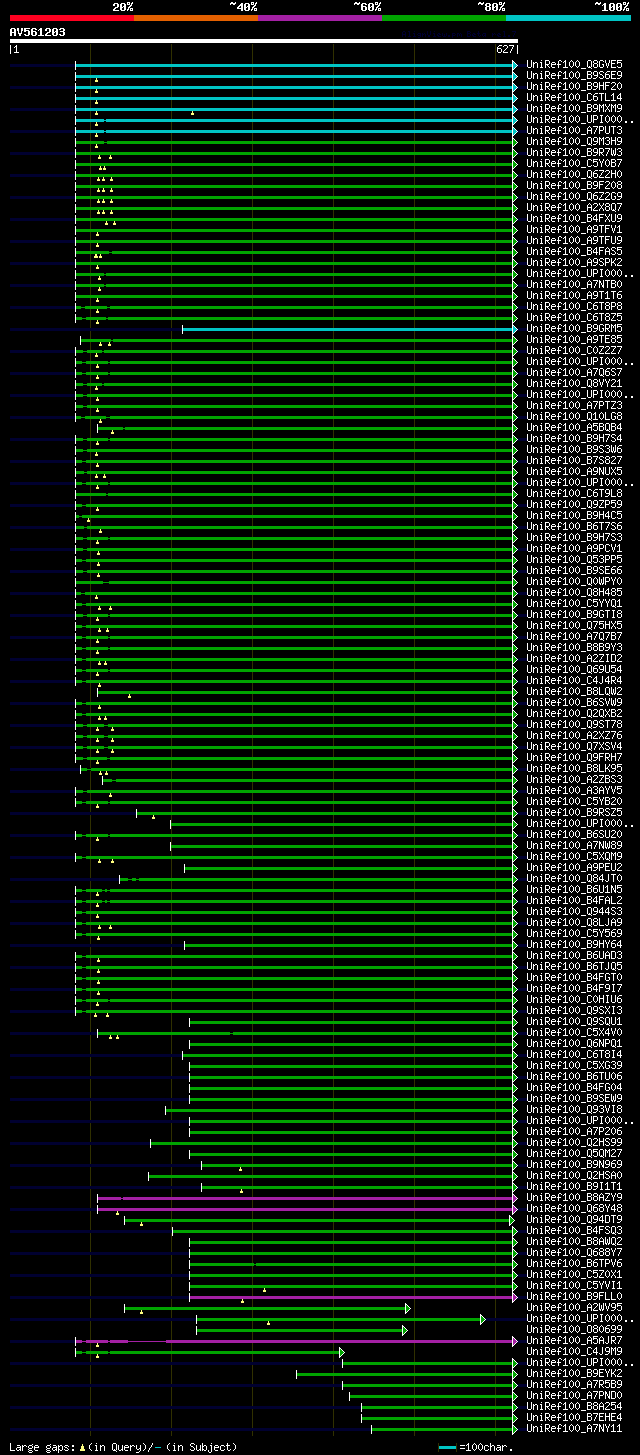This screenshot has width=640, height=1455.
Task: Select label UniRef100_B9R7W3
Action: coord(574,152)
